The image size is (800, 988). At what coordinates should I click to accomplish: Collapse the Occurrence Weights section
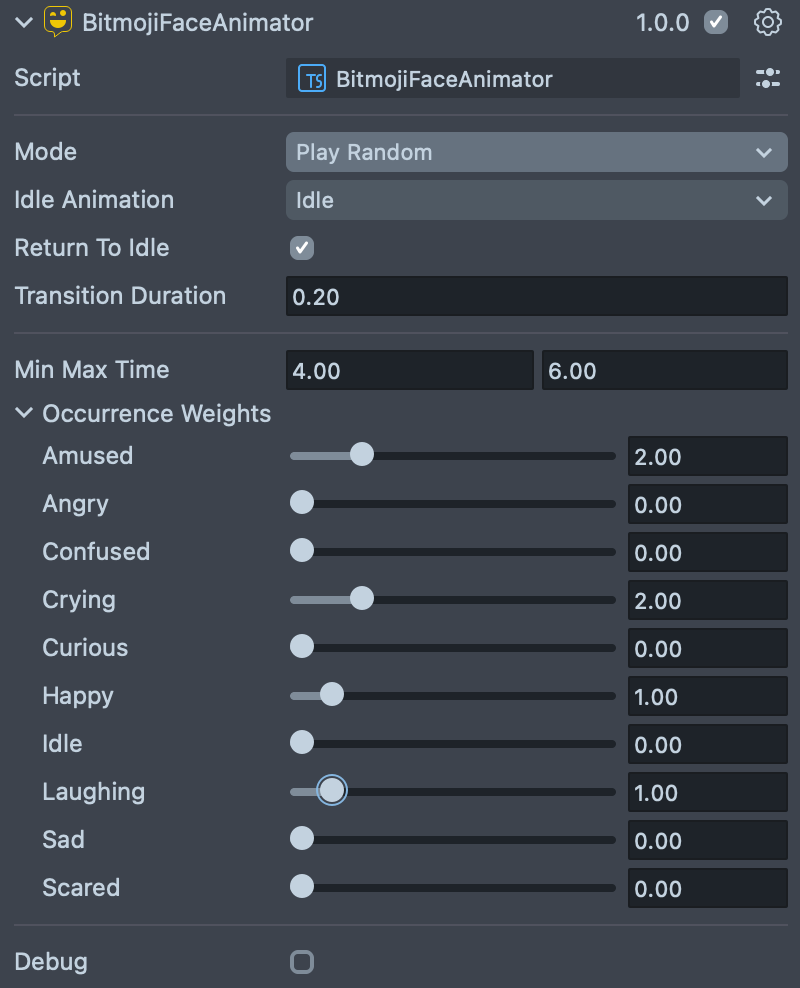click(25, 414)
